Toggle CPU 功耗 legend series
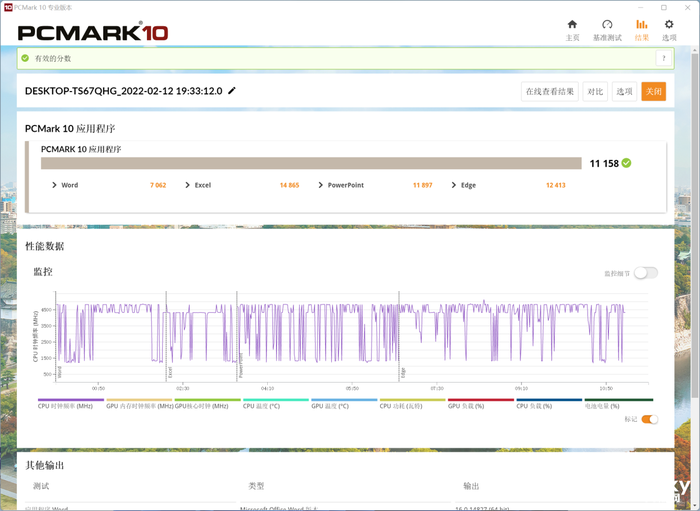 coord(412,403)
